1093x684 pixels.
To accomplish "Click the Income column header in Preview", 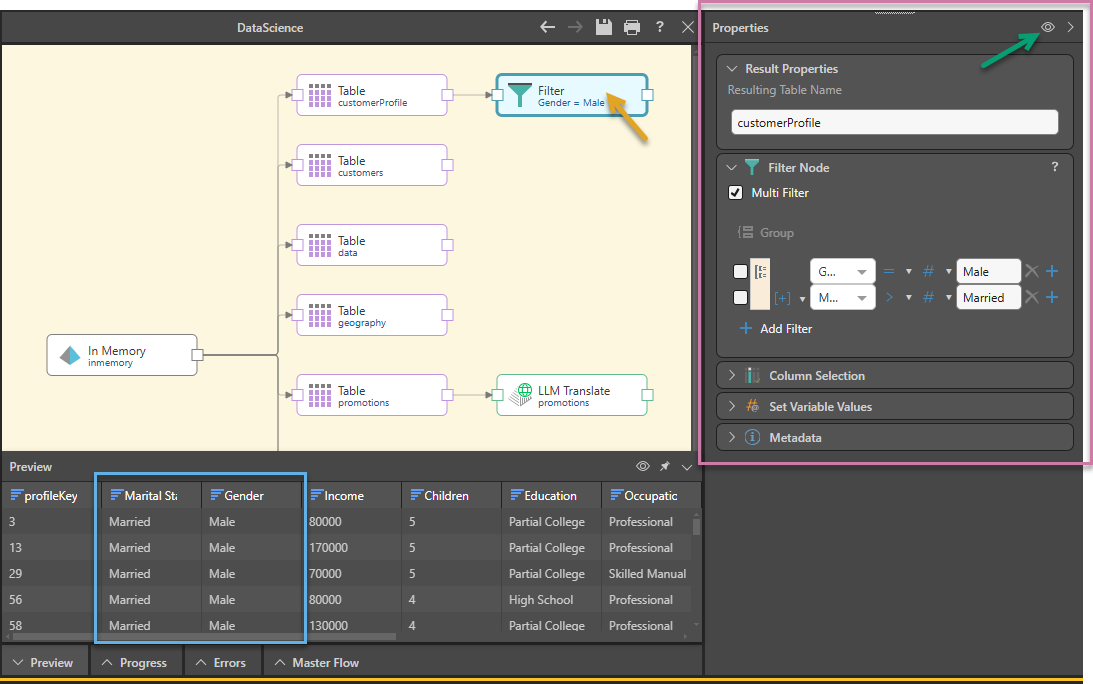I will 344,495.
